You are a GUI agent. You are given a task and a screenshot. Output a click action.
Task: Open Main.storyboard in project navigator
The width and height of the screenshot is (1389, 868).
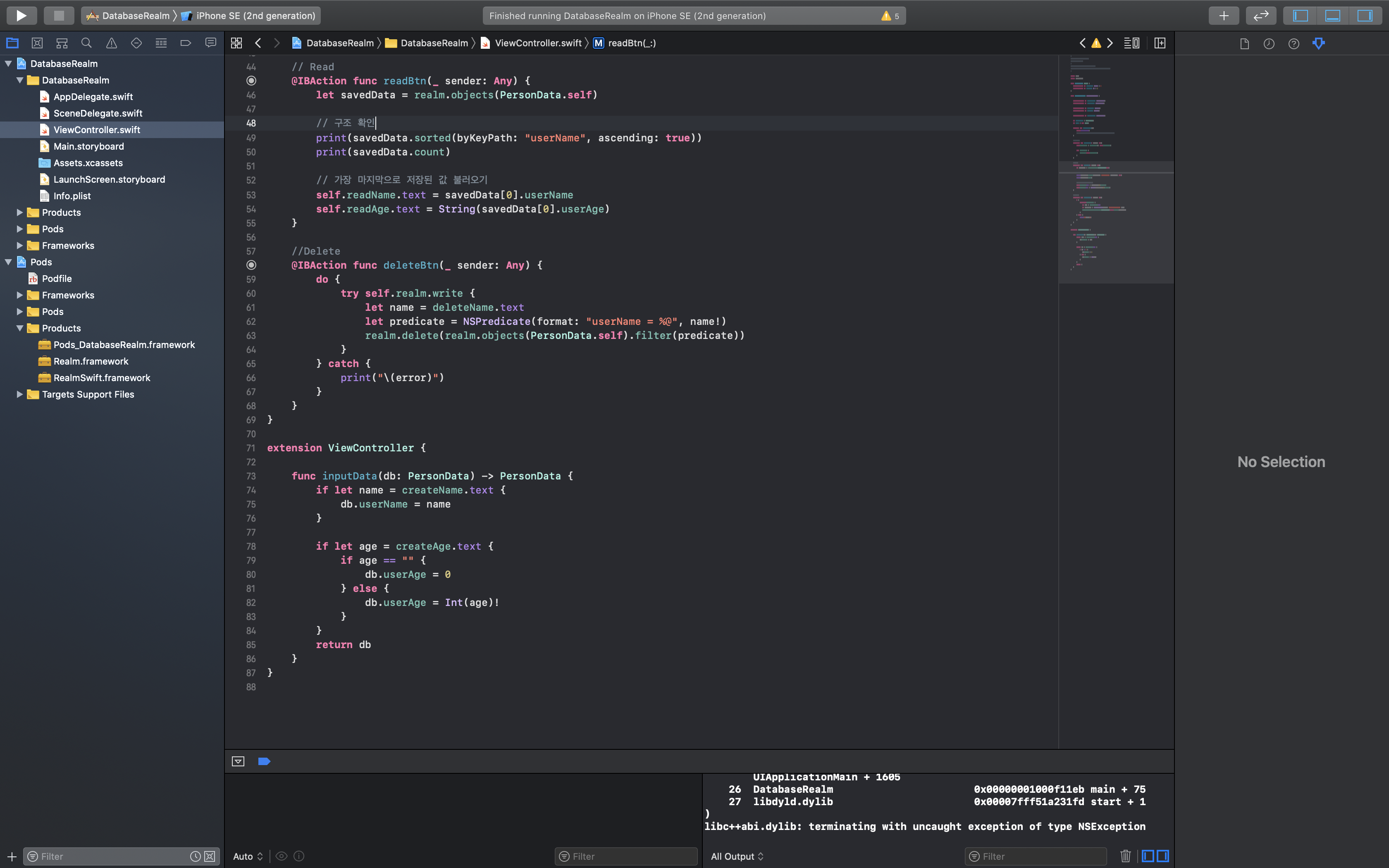[88, 146]
